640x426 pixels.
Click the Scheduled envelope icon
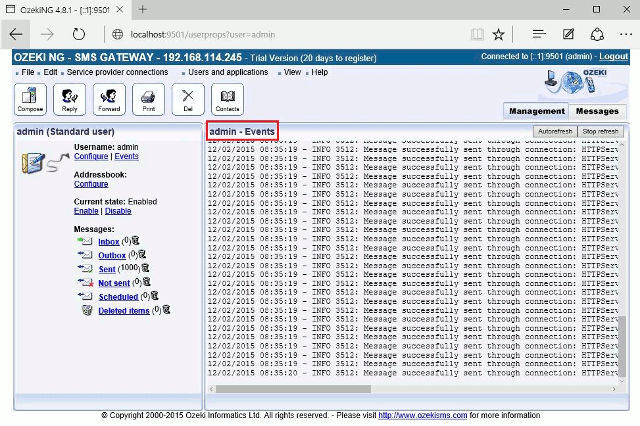(x=85, y=296)
